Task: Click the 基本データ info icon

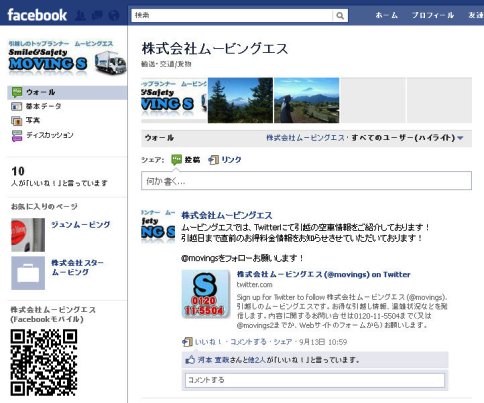Action: click(x=17, y=106)
